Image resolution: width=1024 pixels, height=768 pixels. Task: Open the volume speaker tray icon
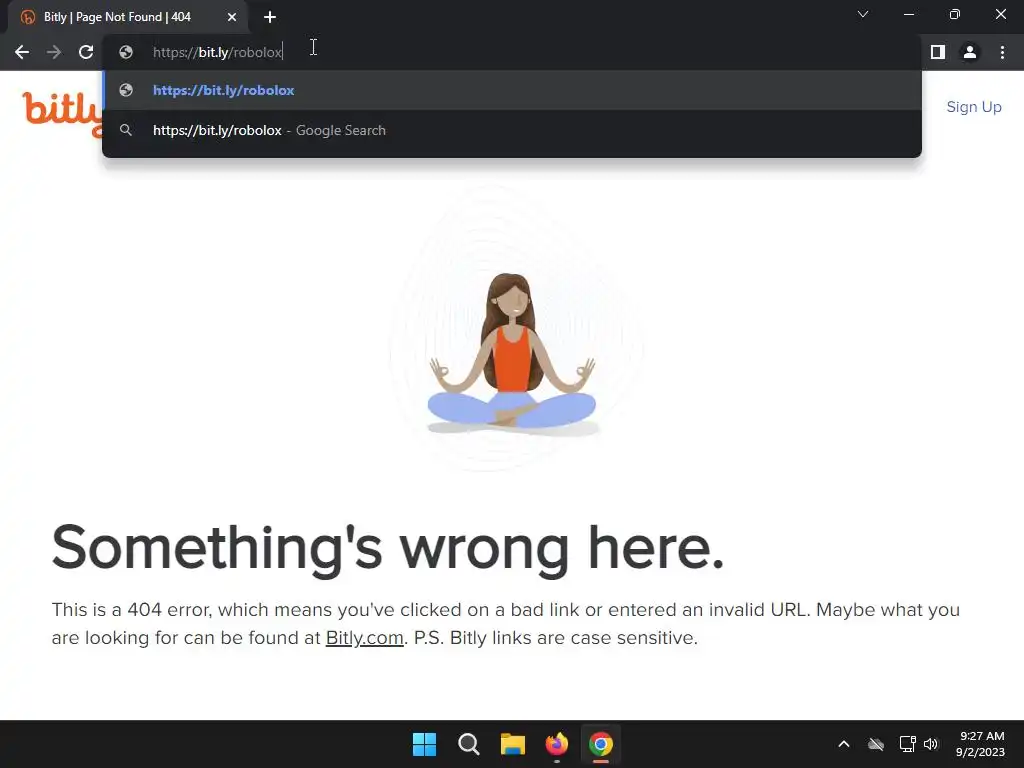click(931, 744)
